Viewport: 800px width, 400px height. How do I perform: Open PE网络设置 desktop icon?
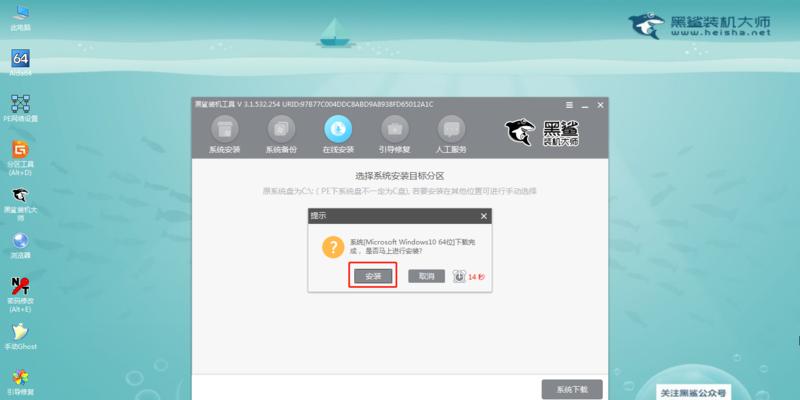[x=20, y=108]
